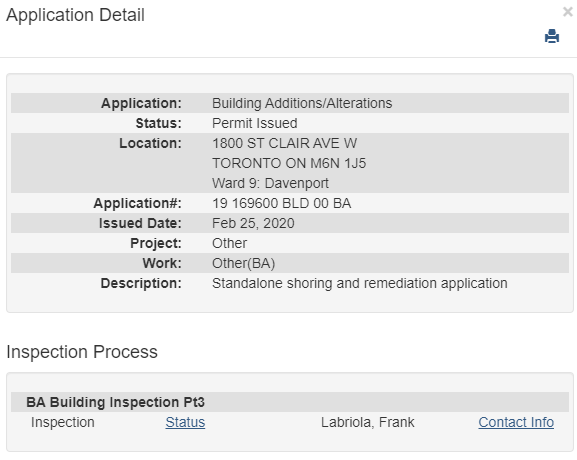Open Contact Info for Frank Labriola
The height and width of the screenshot is (460, 577).
coord(516,422)
